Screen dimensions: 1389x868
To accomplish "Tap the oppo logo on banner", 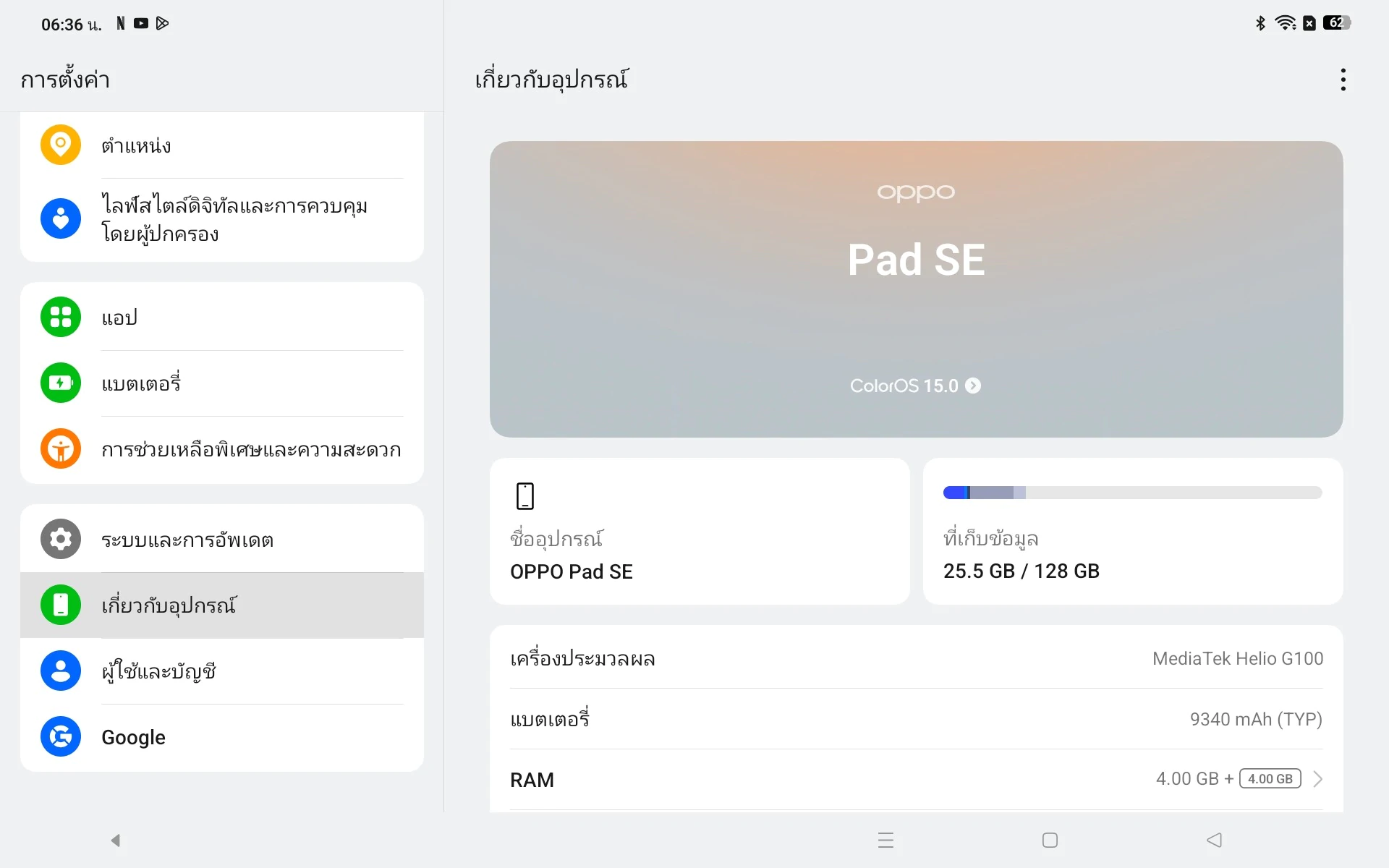I will point(916,192).
